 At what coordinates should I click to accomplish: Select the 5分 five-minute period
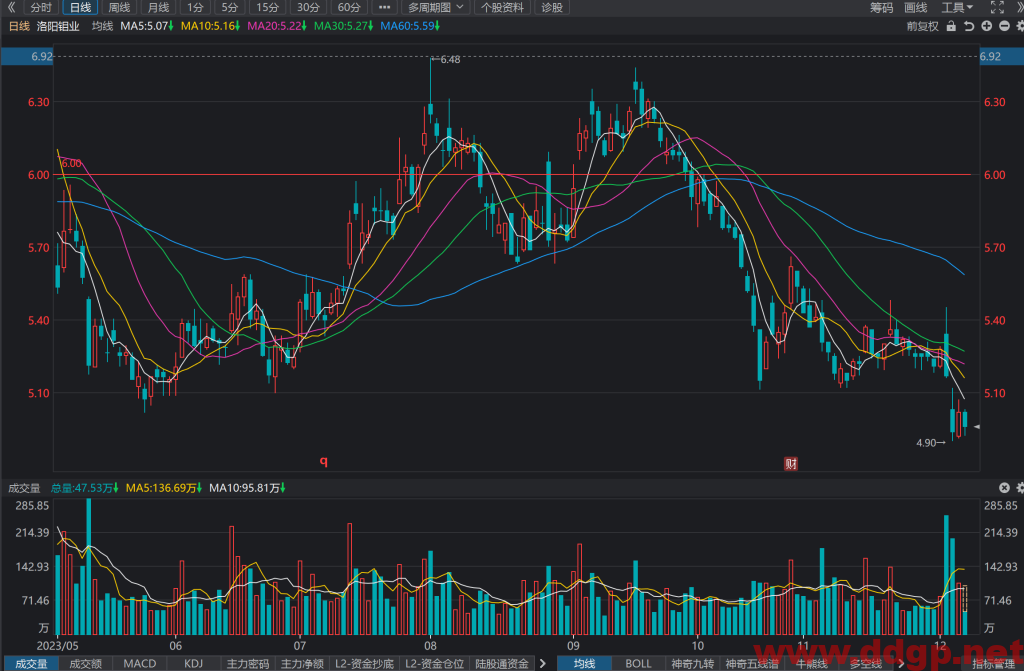[229, 7]
